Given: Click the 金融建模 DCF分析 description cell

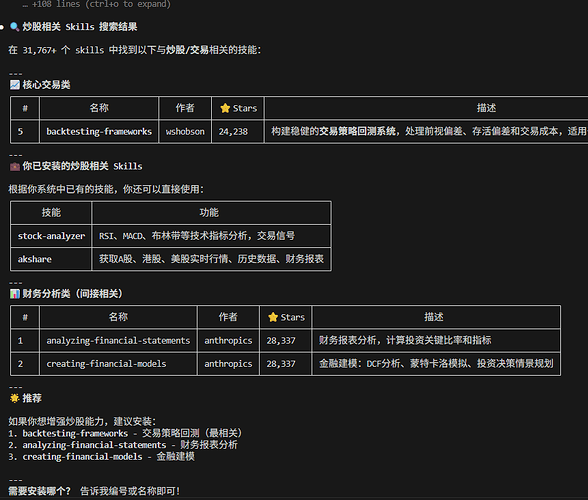Looking at the screenshot, I should (436, 364).
